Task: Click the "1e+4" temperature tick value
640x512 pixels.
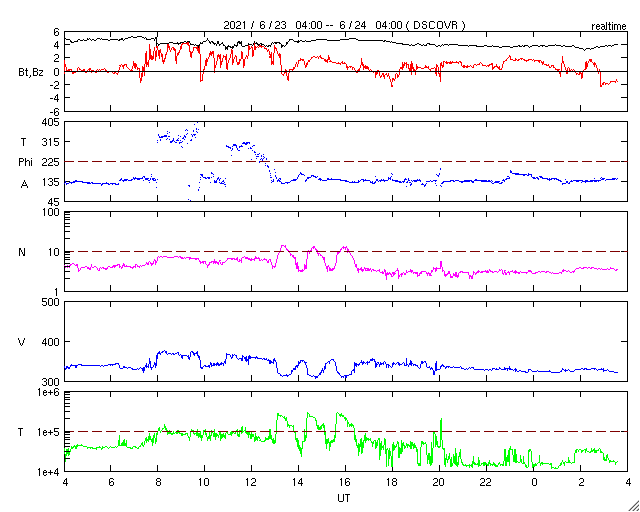Action: click(x=48, y=472)
